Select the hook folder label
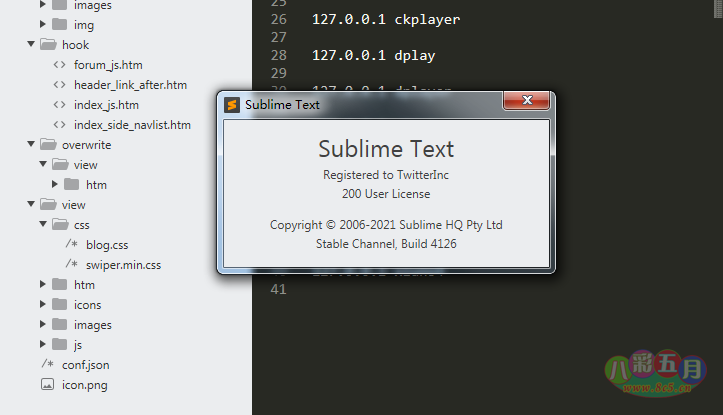The height and width of the screenshot is (415, 723). coord(76,45)
